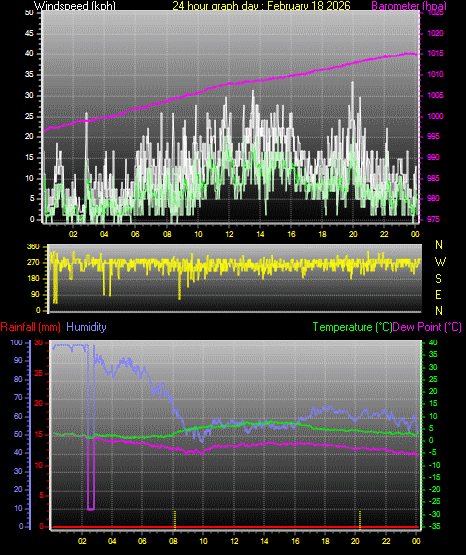Click the magenta "Dew Point (°C)" legend label
The image size is (466, 555).
pos(427,327)
